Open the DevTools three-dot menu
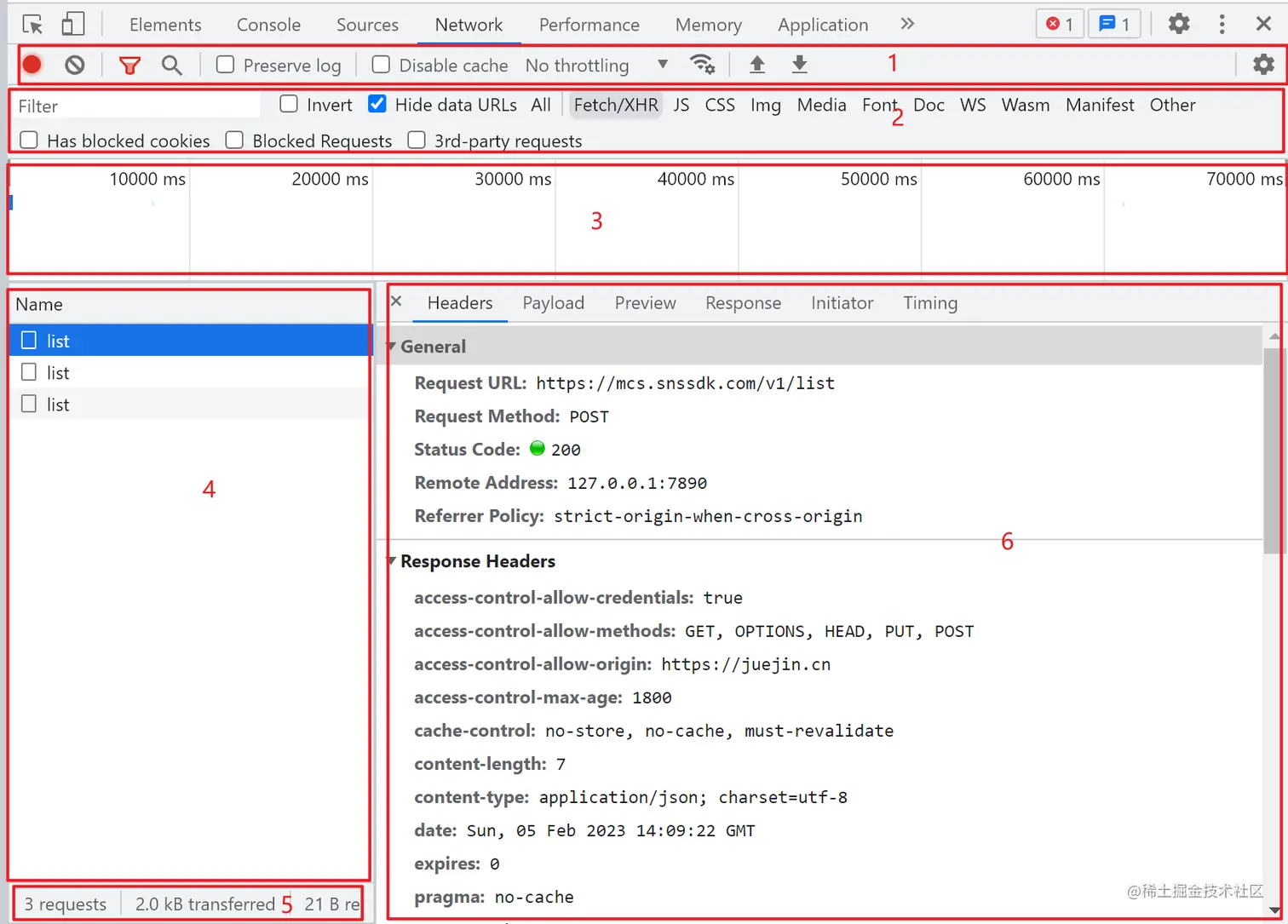Image resolution: width=1288 pixels, height=924 pixels. (1222, 24)
